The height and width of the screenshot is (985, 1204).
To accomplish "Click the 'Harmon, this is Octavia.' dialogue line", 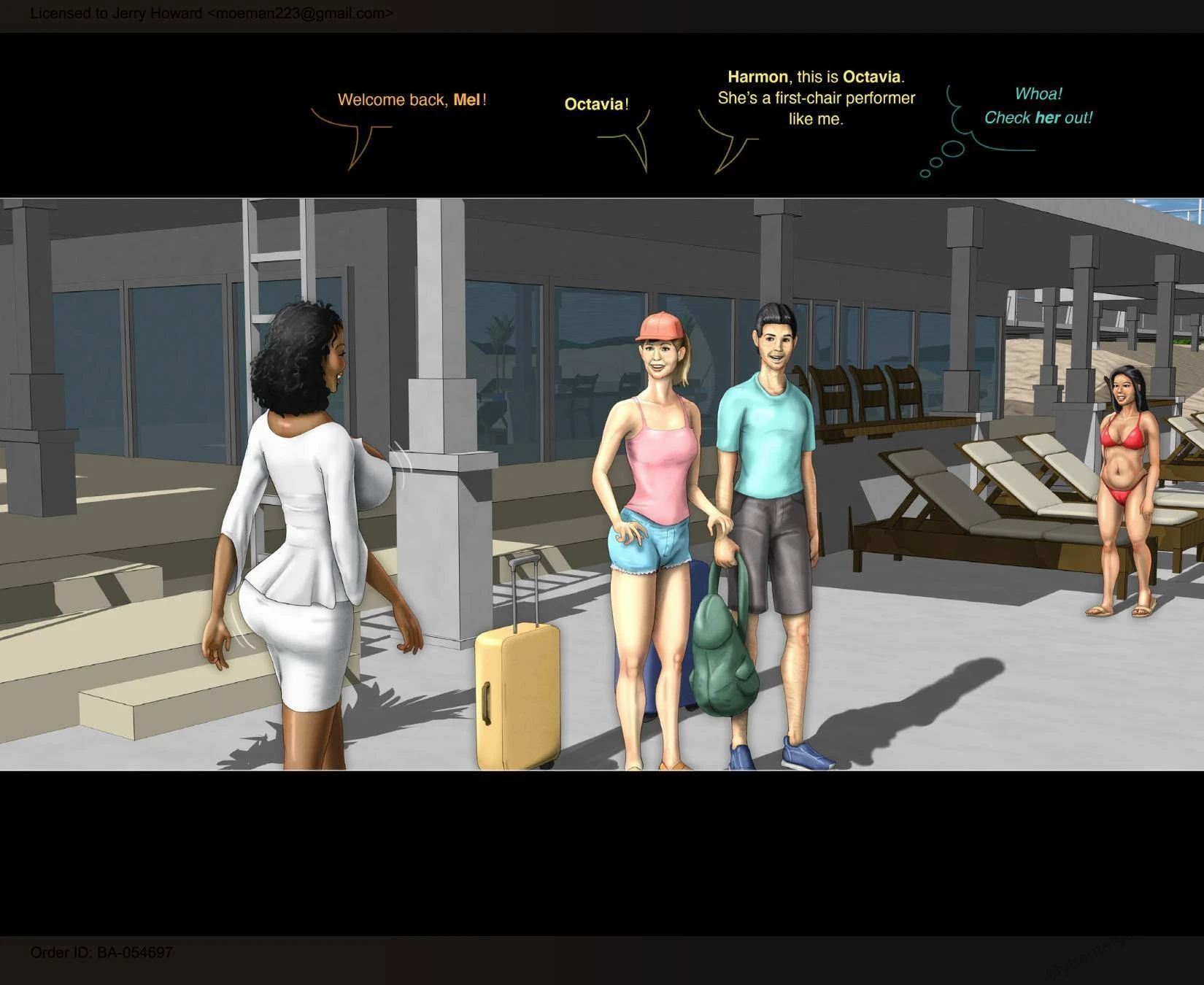I will 816,77.
